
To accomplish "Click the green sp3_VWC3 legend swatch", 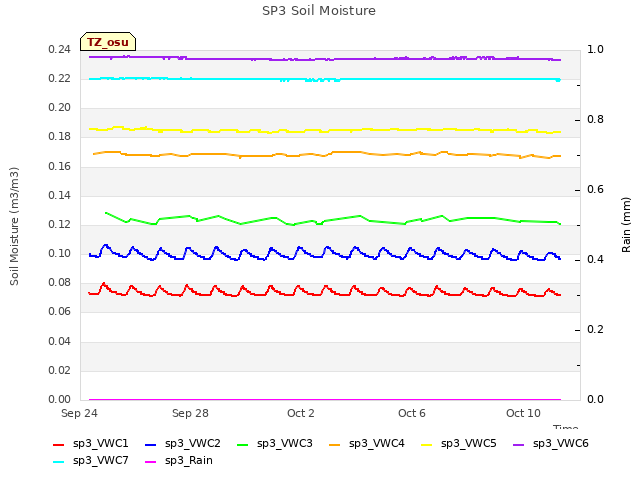I will click(242, 444).
